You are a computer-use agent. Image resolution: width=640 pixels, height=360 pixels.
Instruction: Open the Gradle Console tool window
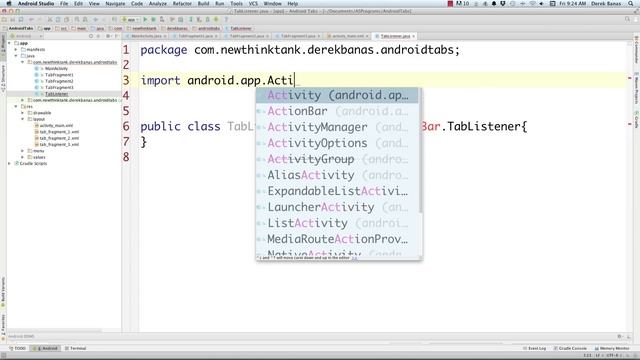click(570, 348)
